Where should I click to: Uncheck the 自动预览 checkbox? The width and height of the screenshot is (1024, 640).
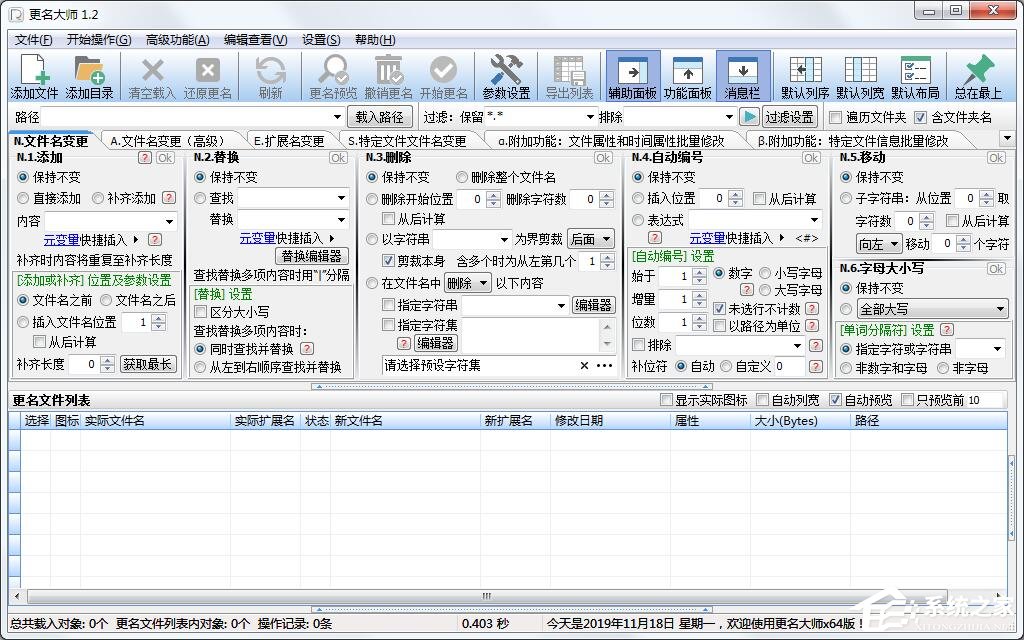[x=836, y=400]
